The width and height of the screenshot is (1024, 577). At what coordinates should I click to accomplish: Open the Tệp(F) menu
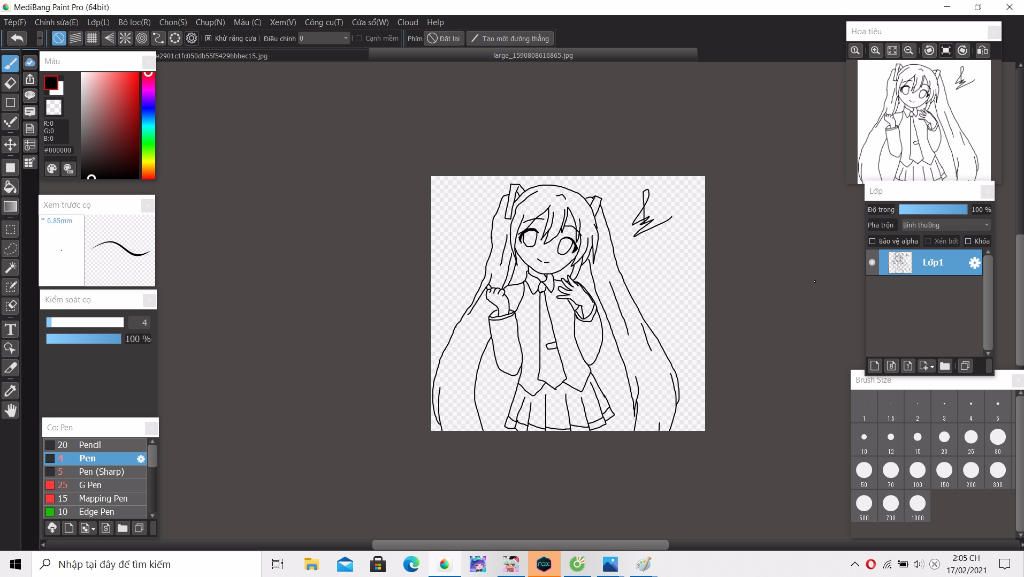15,22
